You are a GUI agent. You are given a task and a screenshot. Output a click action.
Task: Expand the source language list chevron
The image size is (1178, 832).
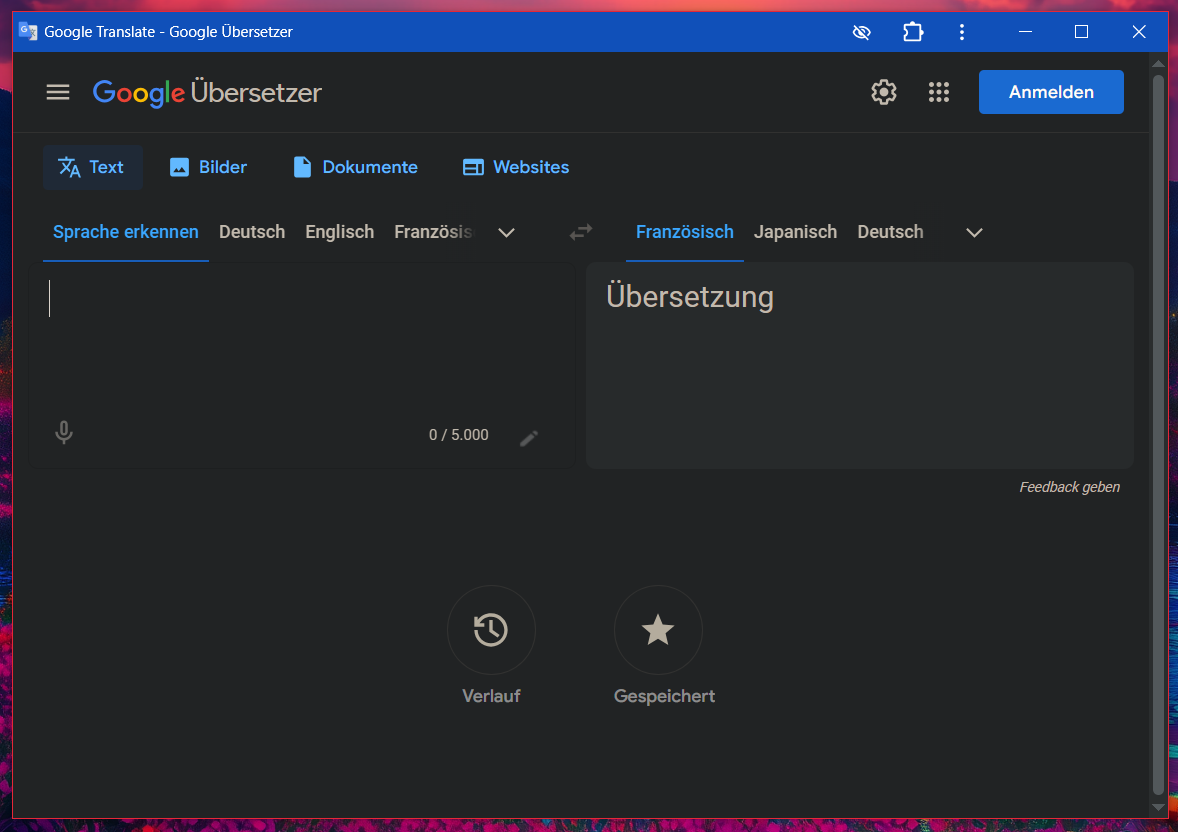point(507,232)
